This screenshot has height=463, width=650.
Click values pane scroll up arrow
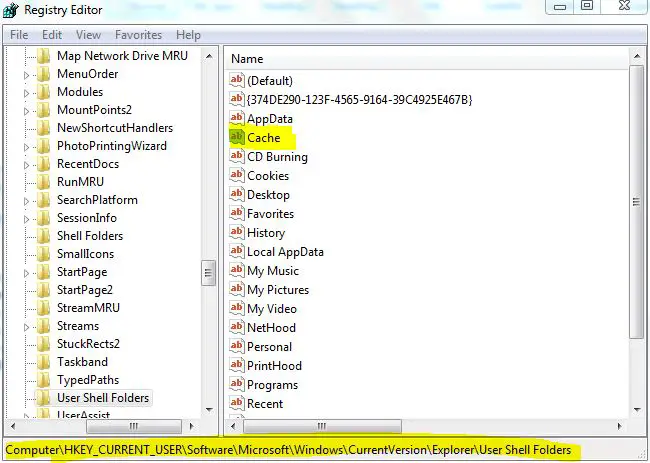pos(636,56)
